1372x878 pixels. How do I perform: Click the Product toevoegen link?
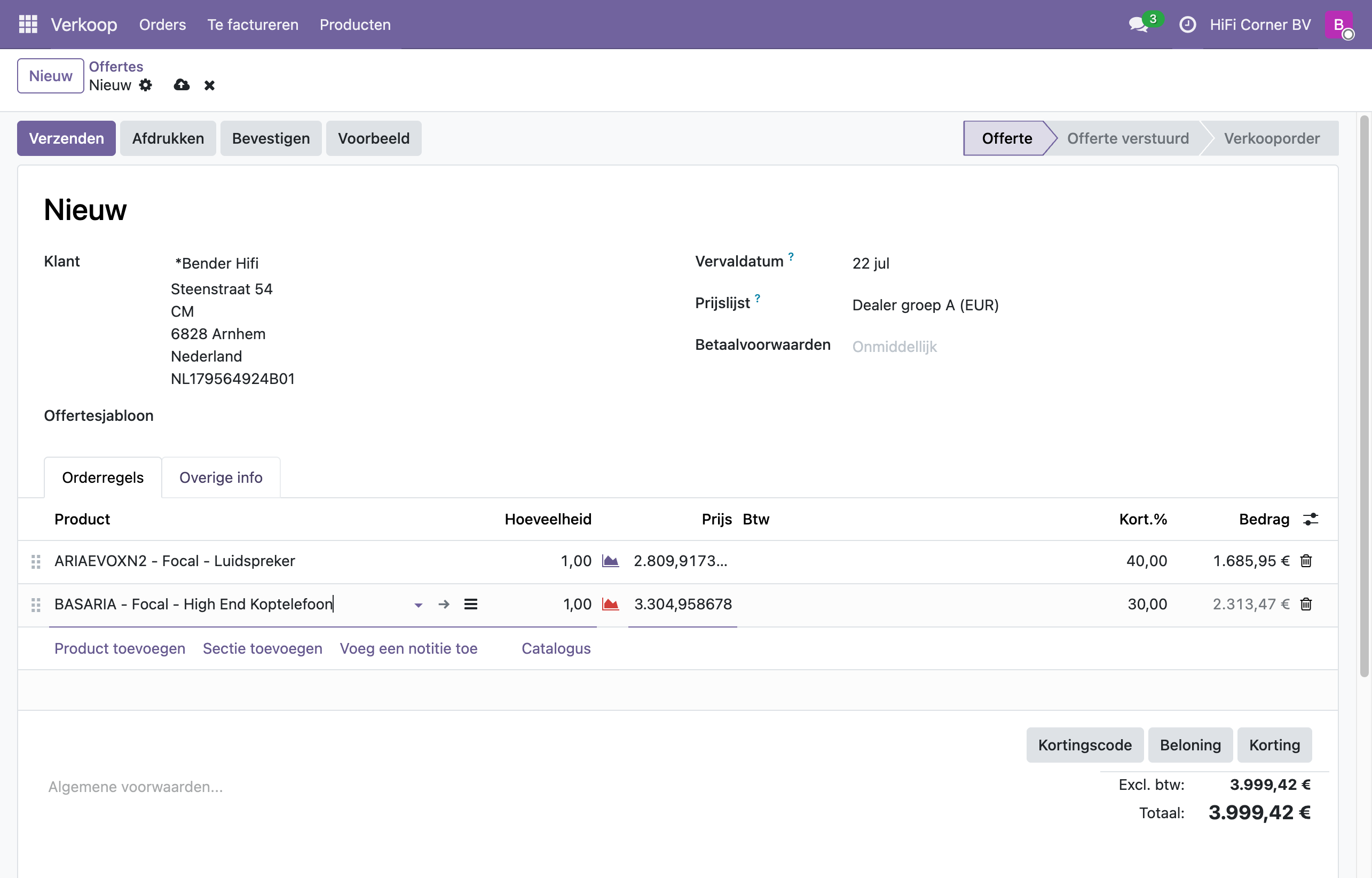coord(120,649)
